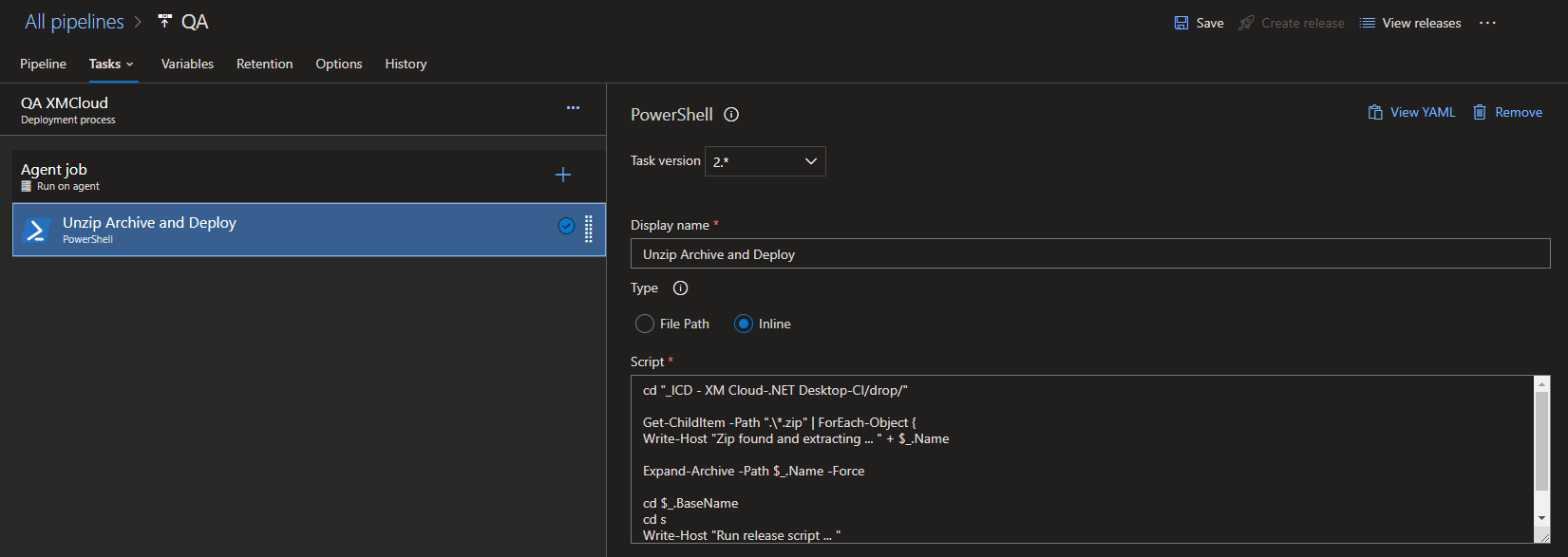
Task: Select the Agent job row
Action: tap(309, 176)
